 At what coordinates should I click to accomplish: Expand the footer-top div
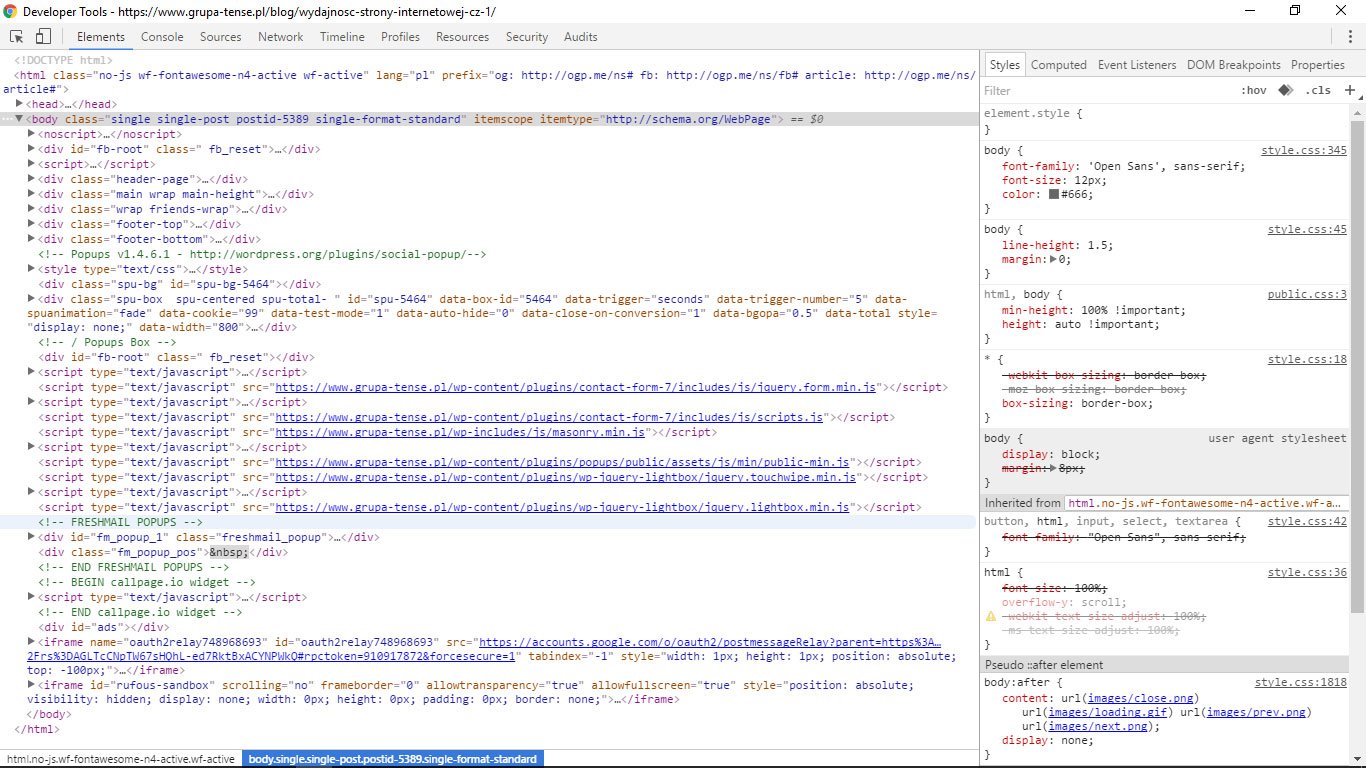[31, 224]
